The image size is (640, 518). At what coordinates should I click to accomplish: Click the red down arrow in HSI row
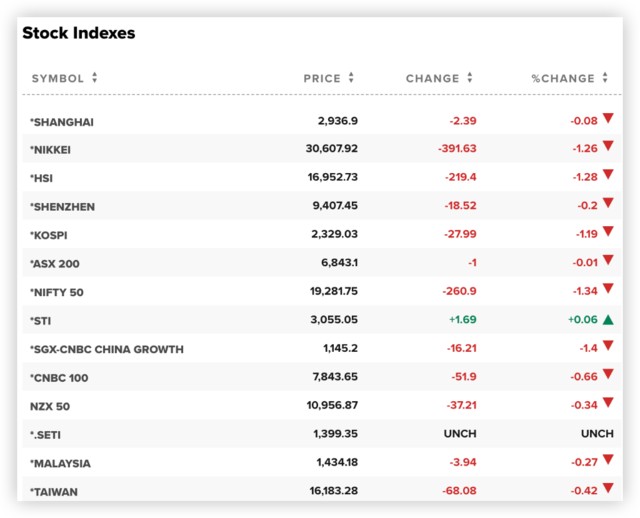coord(607,177)
